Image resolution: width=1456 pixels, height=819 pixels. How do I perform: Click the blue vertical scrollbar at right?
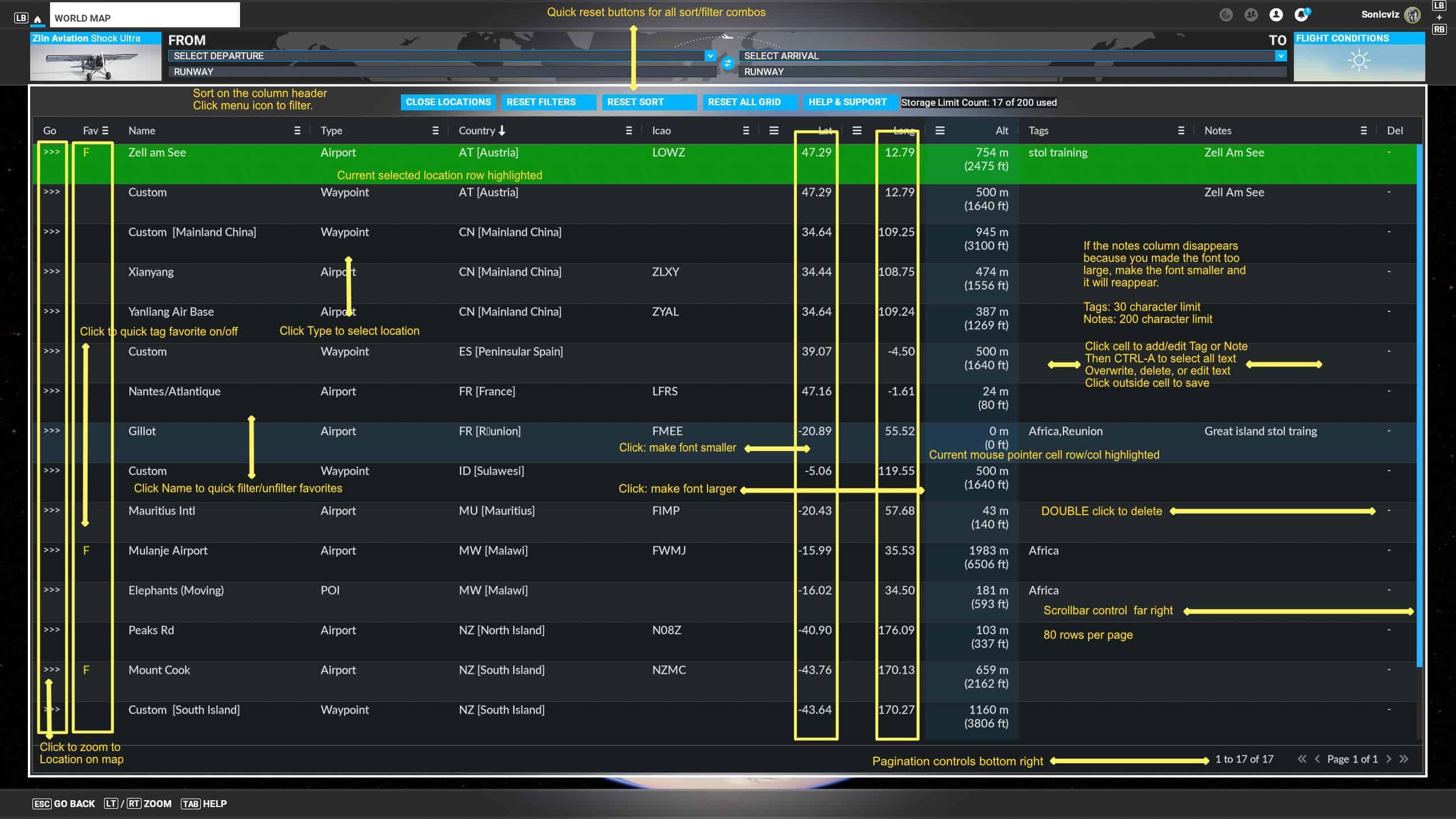click(x=1420, y=398)
